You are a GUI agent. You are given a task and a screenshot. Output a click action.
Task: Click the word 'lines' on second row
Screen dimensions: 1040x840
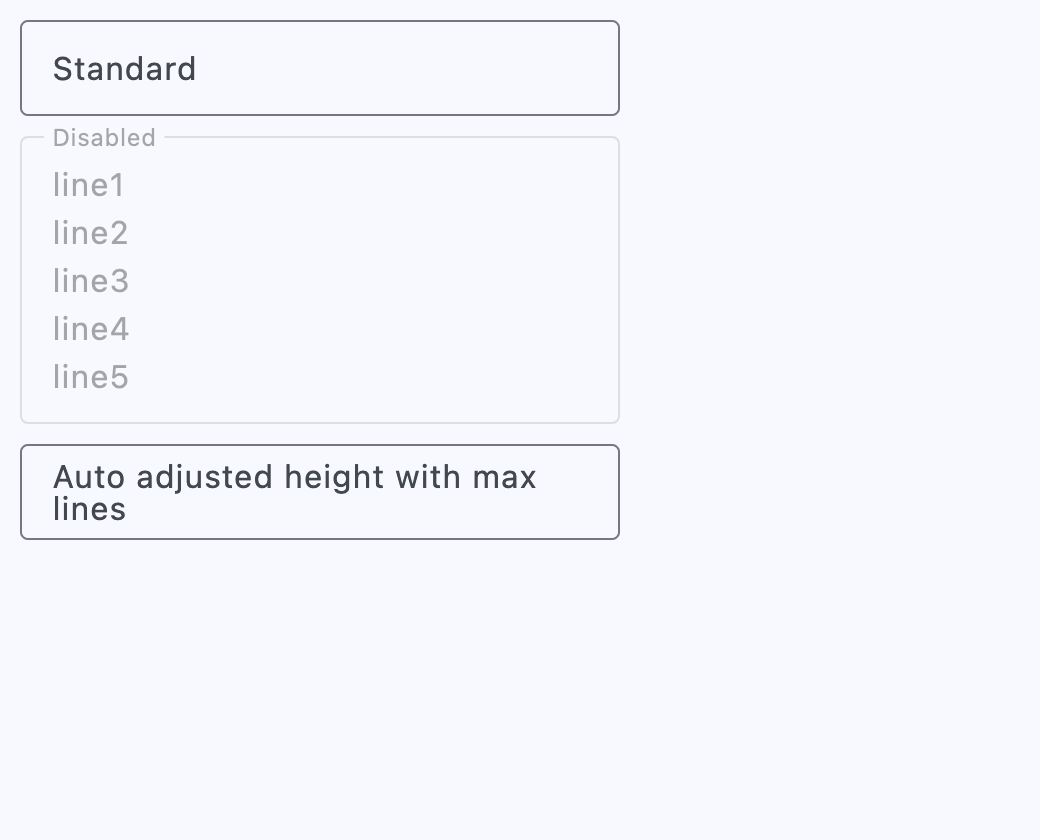[90, 509]
